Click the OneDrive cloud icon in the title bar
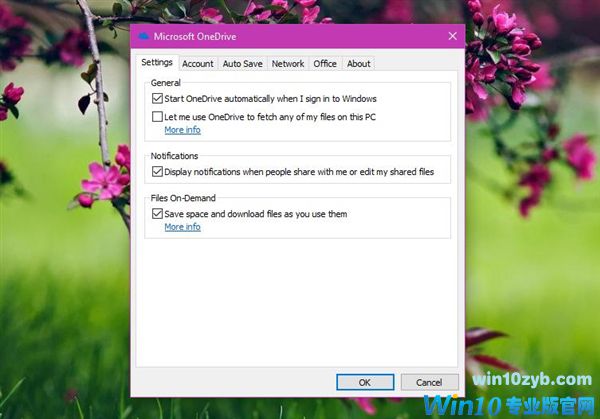Image resolution: width=600 pixels, height=419 pixels. coord(144,36)
